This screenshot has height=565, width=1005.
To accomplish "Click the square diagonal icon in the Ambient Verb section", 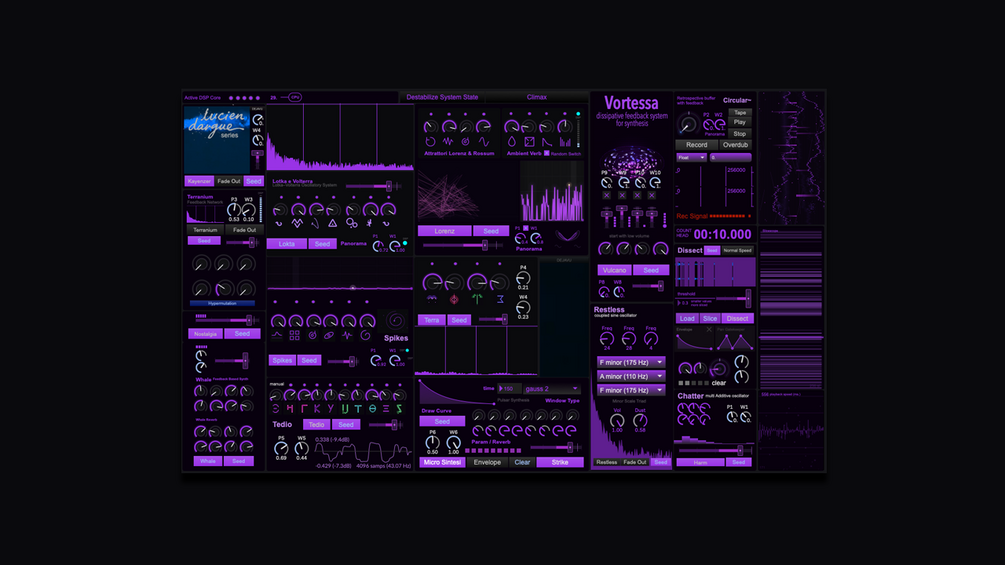I will [529, 142].
